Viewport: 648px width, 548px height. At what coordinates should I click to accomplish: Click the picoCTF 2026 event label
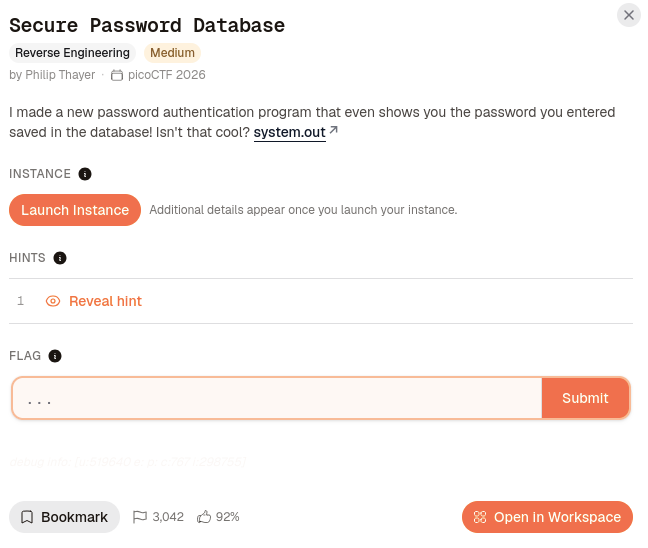click(x=167, y=75)
